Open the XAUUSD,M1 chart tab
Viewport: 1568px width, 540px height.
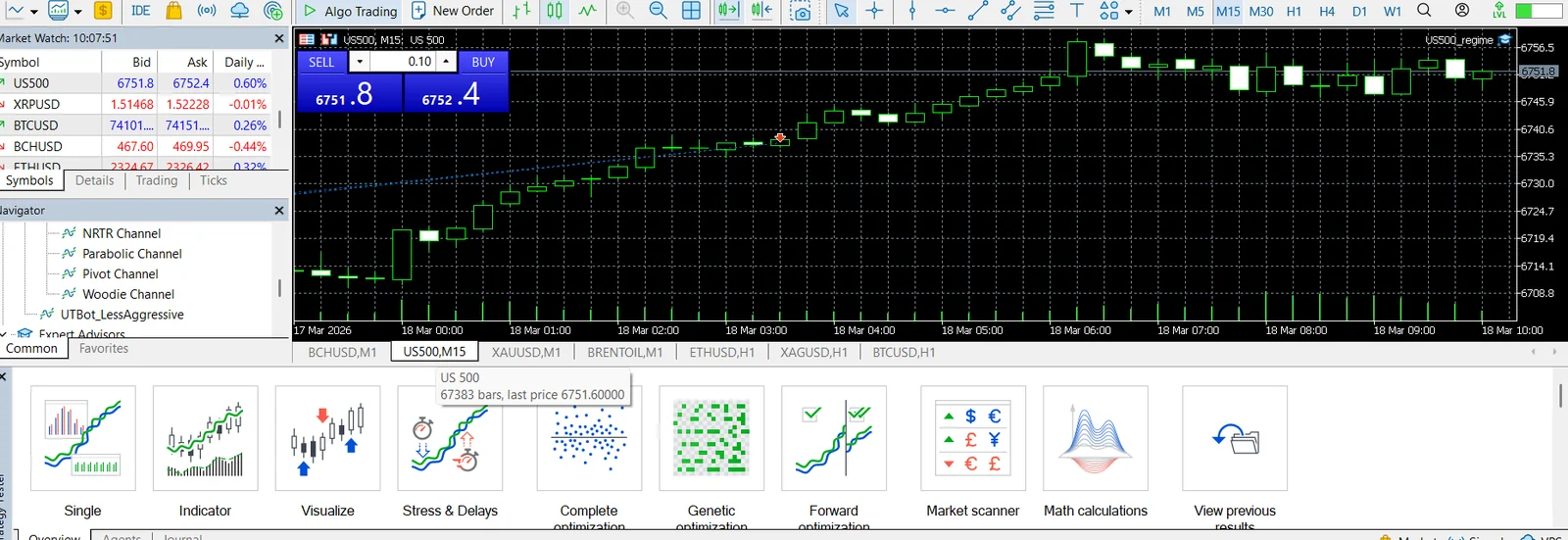tap(526, 352)
